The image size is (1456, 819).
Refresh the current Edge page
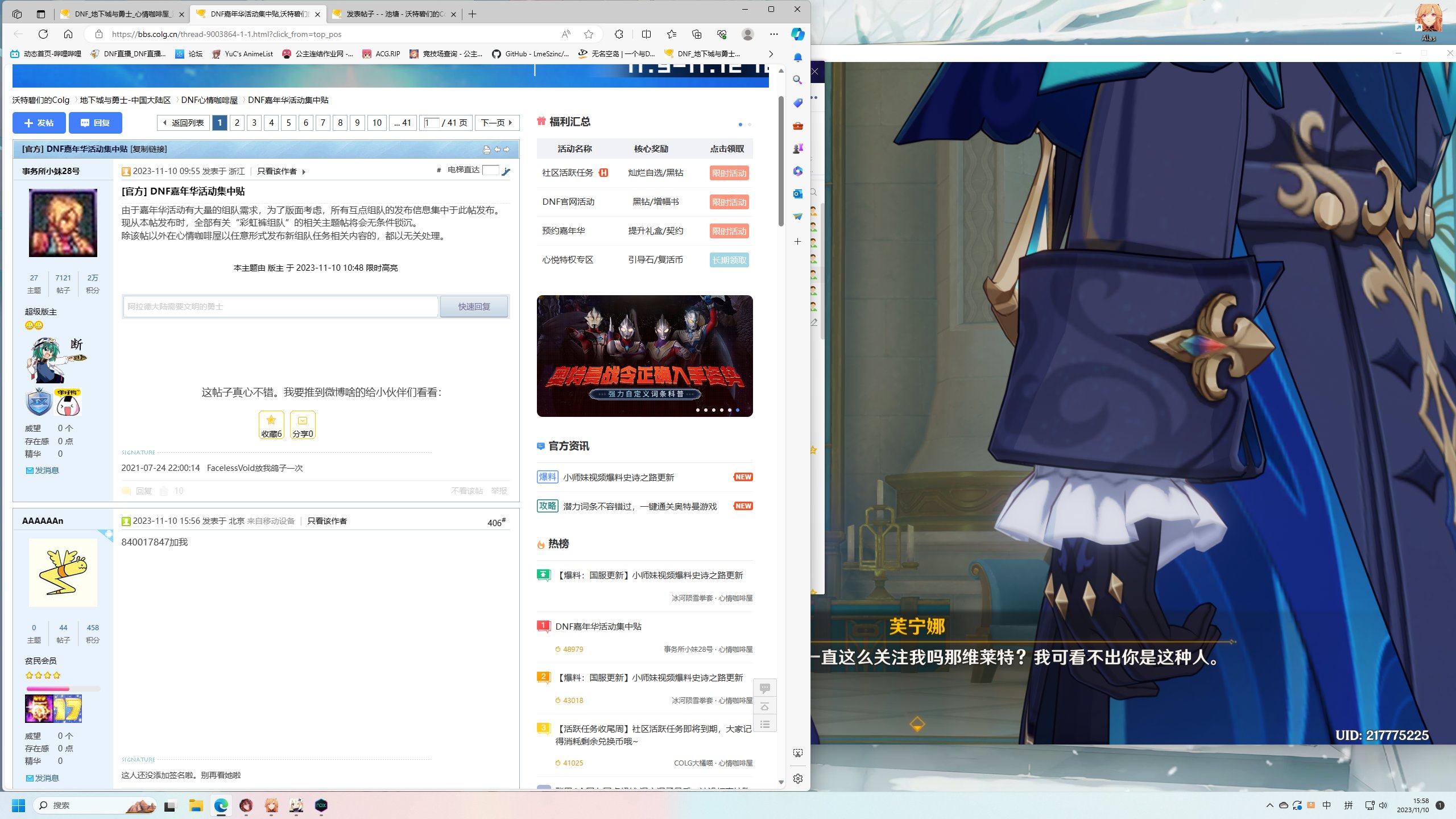click(x=43, y=34)
